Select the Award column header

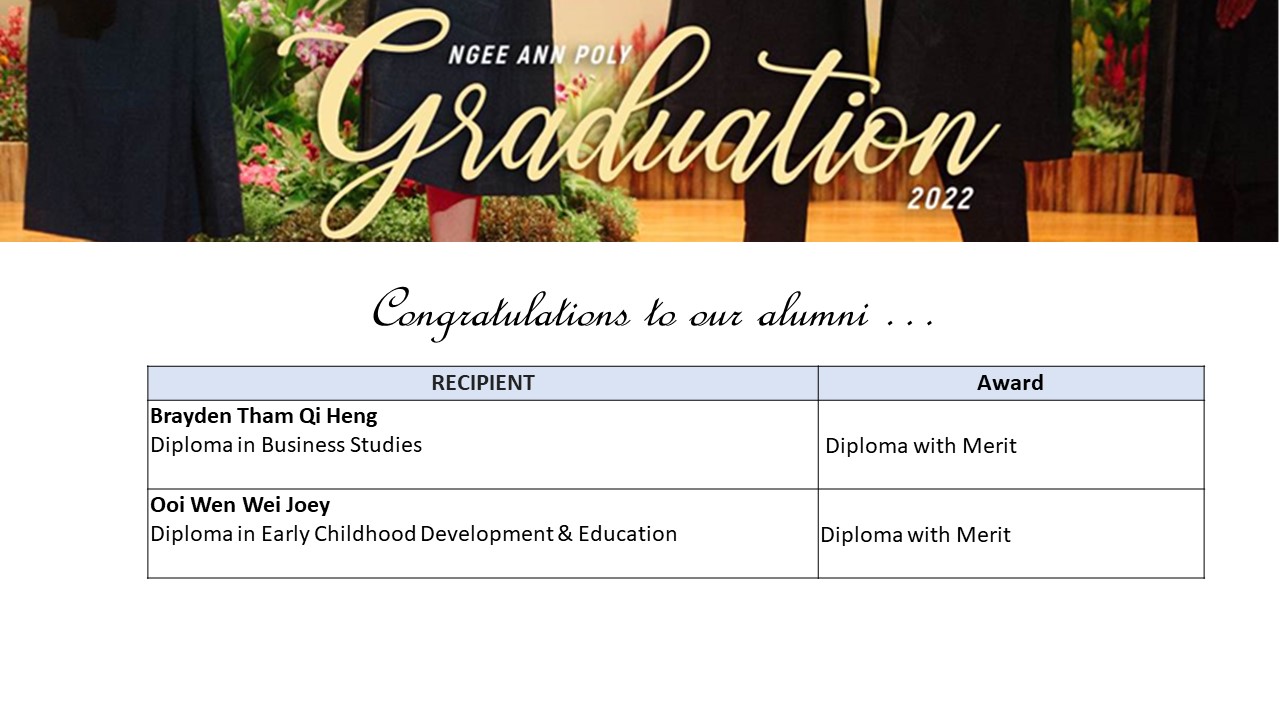1011,383
